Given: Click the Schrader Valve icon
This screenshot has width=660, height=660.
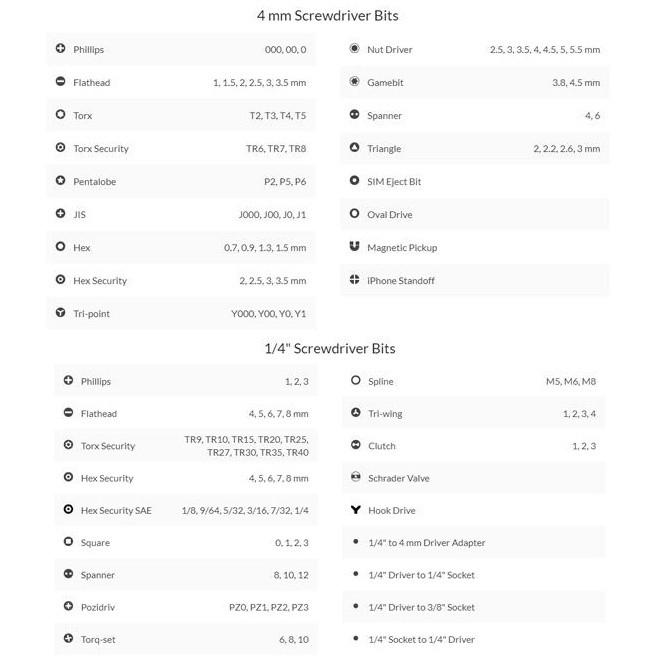Looking at the screenshot, I should [x=355, y=478].
